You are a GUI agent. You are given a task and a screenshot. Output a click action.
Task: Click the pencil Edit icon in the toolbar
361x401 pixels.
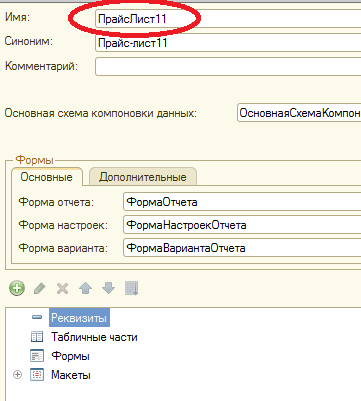pyautogui.click(x=40, y=288)
